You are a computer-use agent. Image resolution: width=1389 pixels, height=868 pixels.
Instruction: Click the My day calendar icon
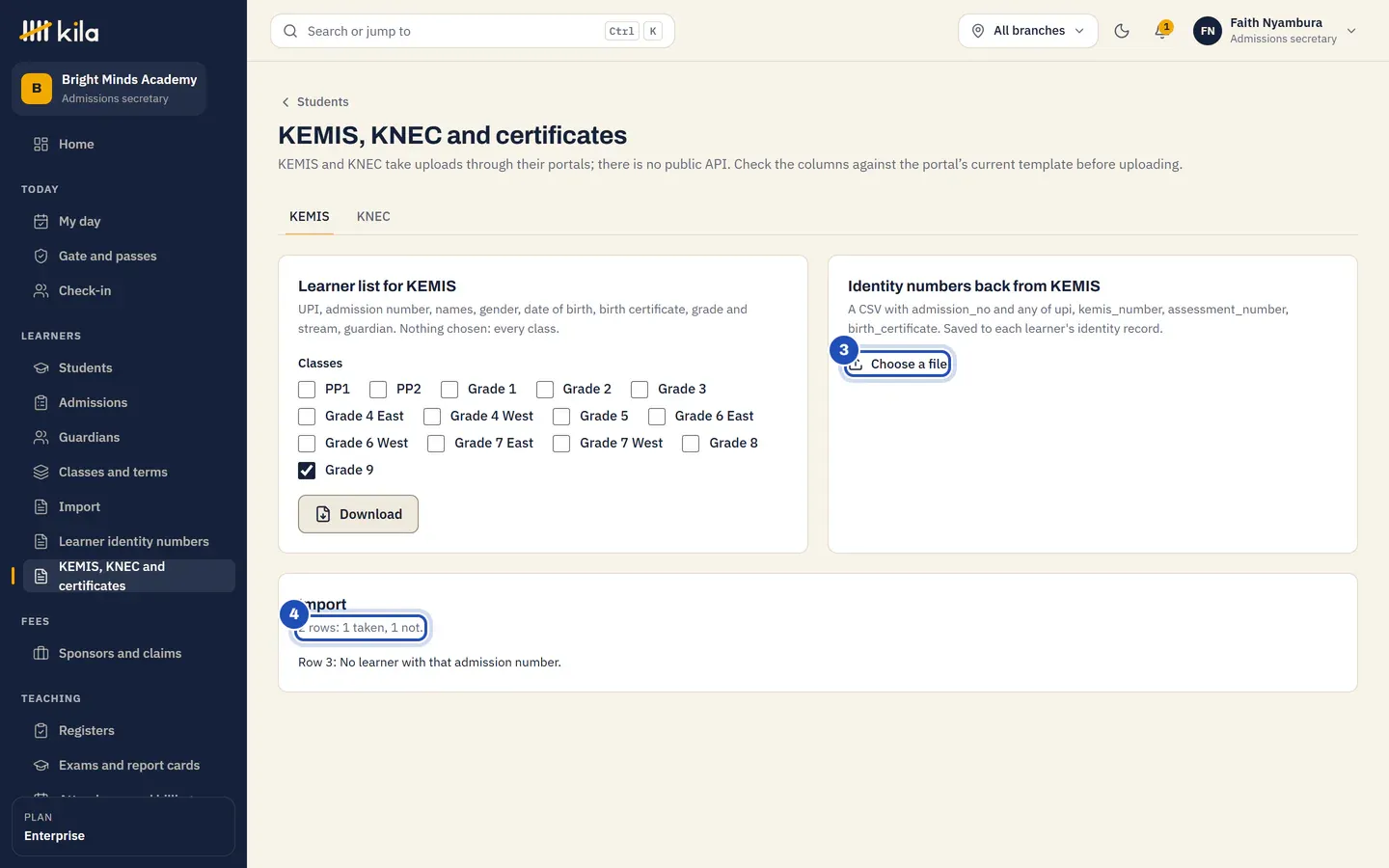(x=41, y=221)
